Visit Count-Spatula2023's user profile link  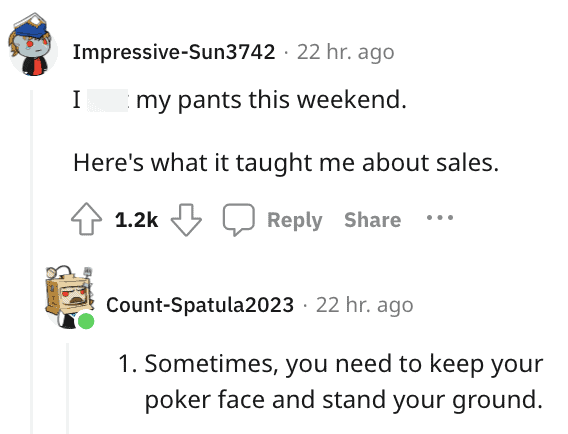tap(200, 305)
